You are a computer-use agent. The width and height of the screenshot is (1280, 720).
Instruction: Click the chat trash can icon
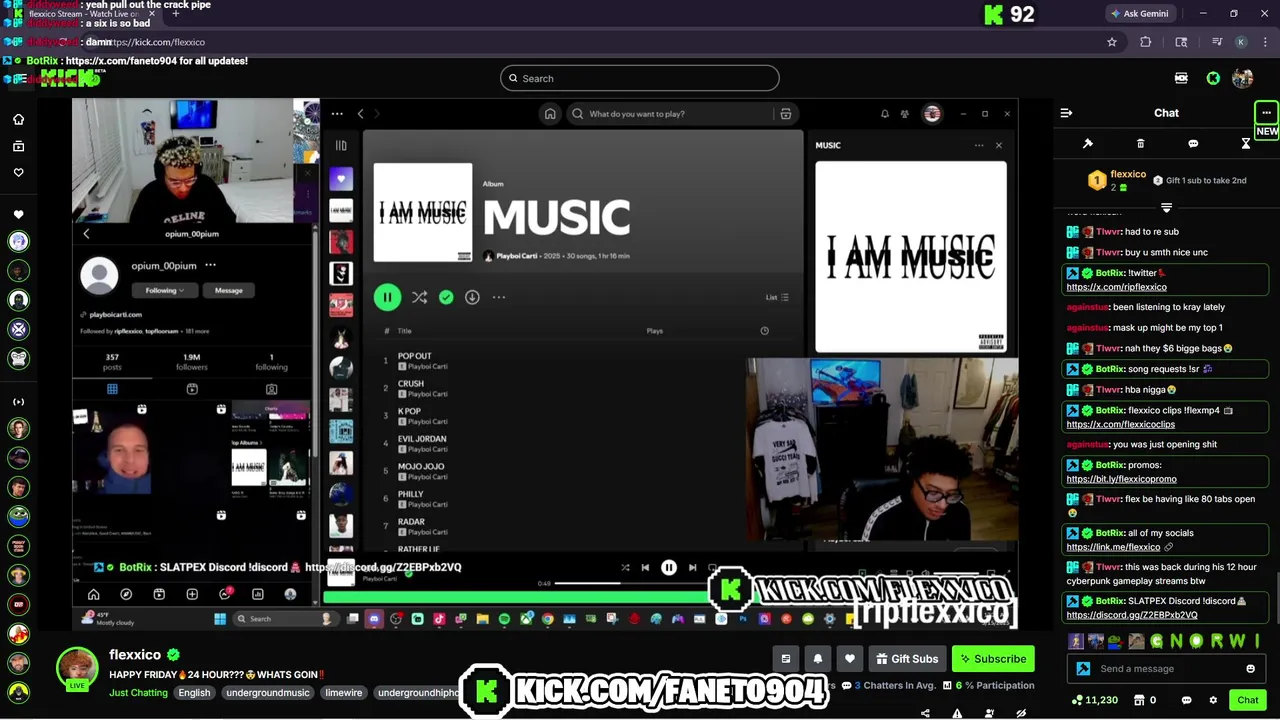click(1140, 144)
